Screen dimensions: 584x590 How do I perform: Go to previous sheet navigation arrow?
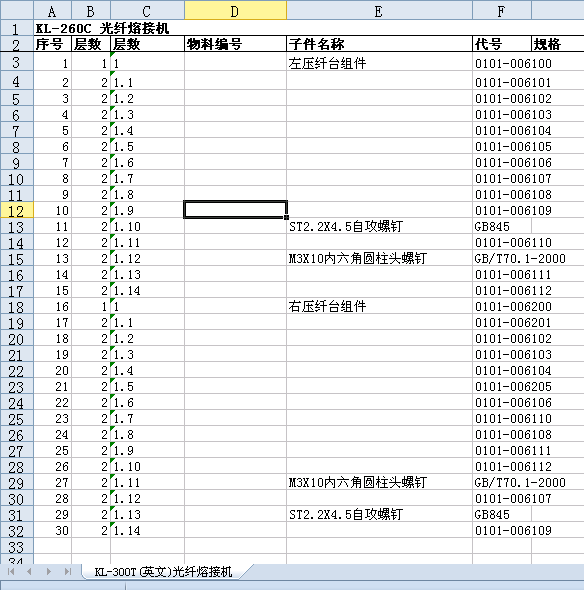coord(29,572)
